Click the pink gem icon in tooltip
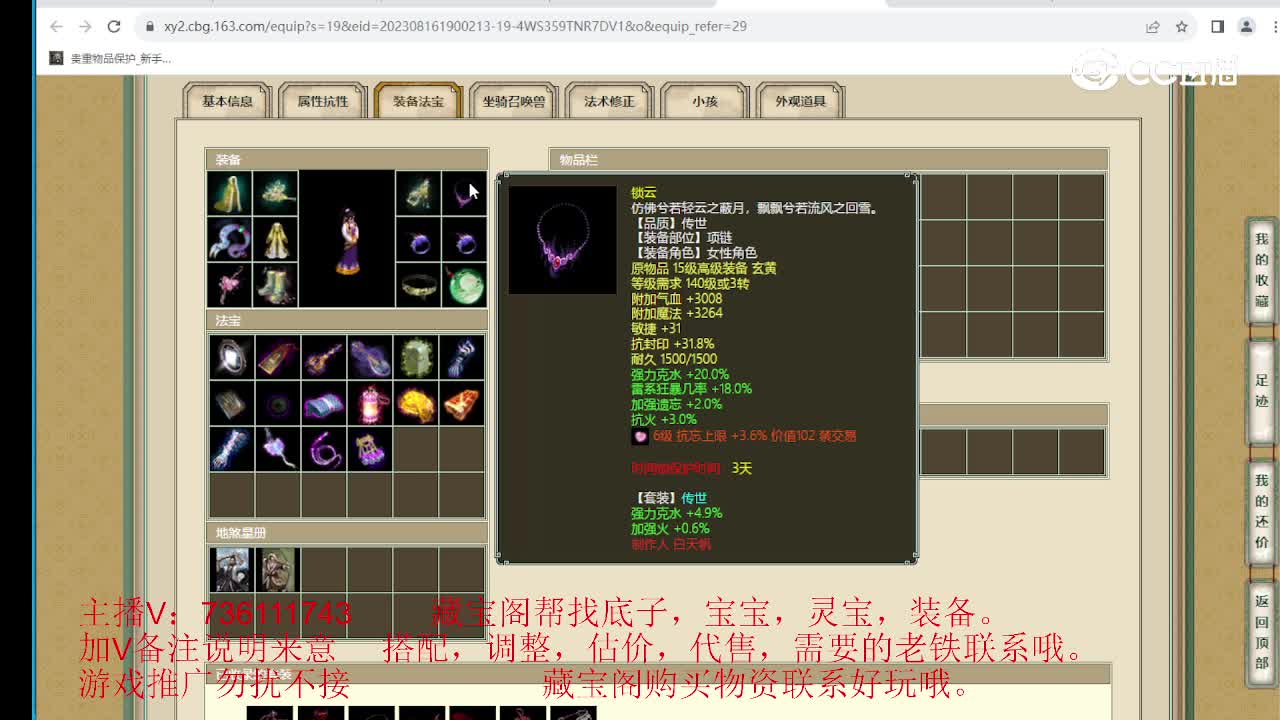The height and width of the screenshot is (720, 1280). coord(640,436)
